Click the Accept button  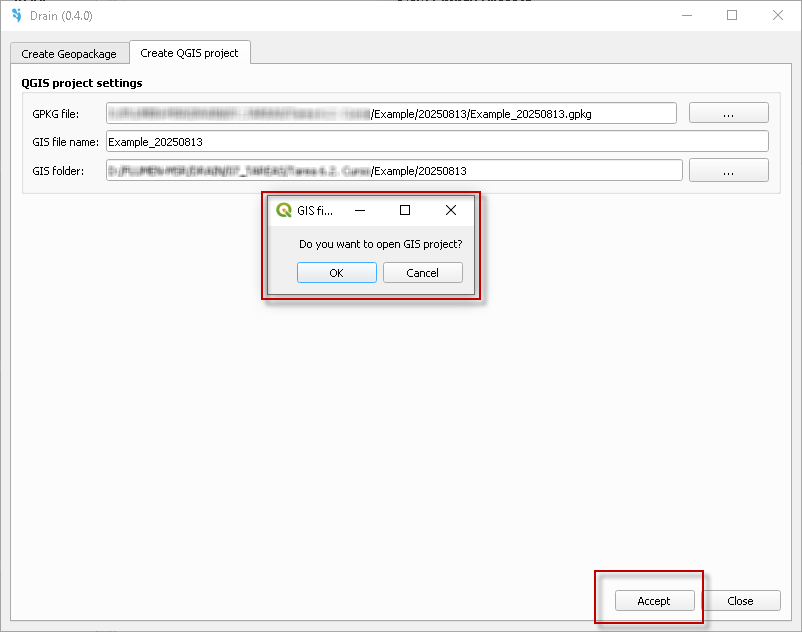pos(654,601)
